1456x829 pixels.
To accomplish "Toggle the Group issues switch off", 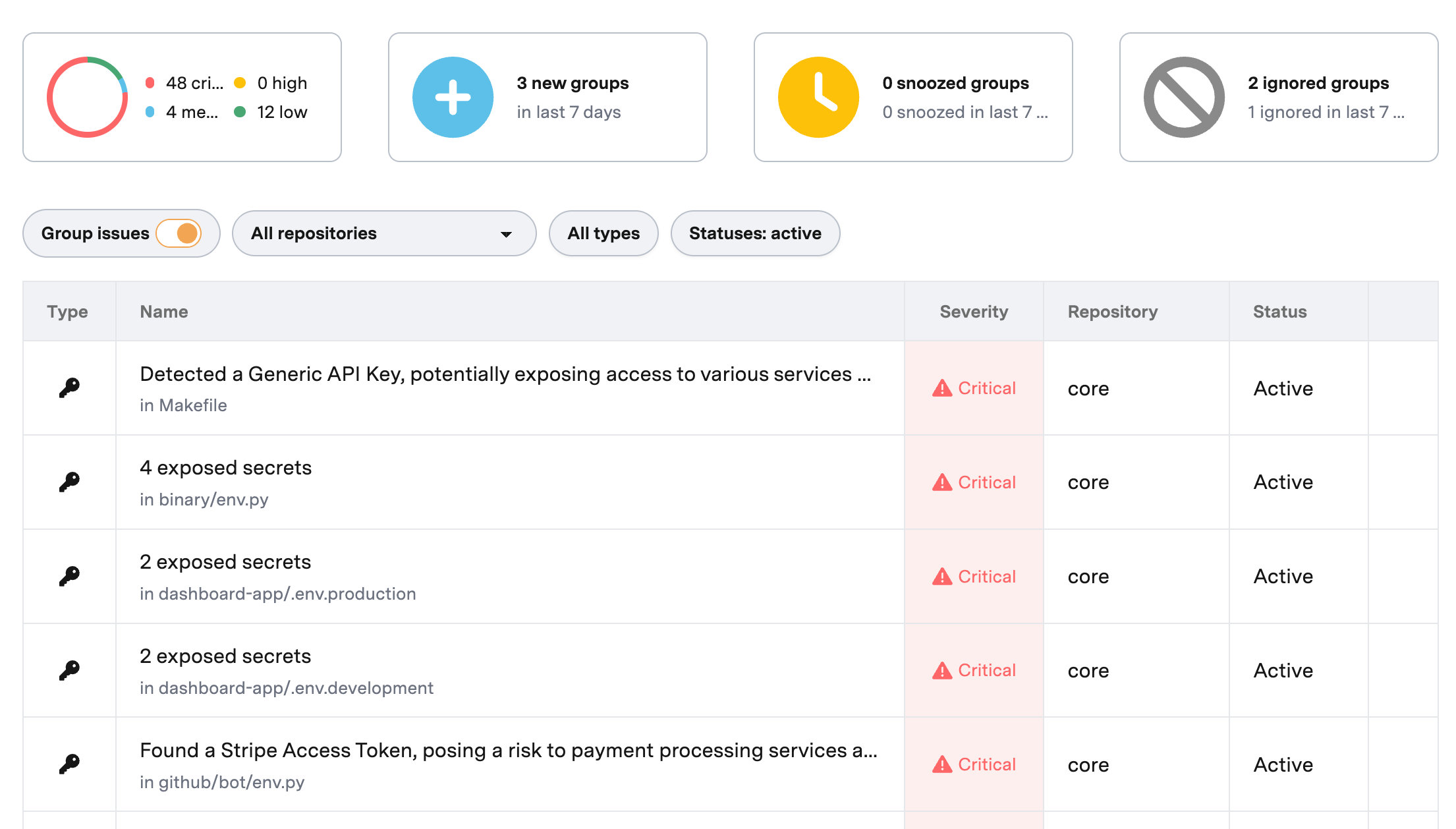I will (179, 233).
